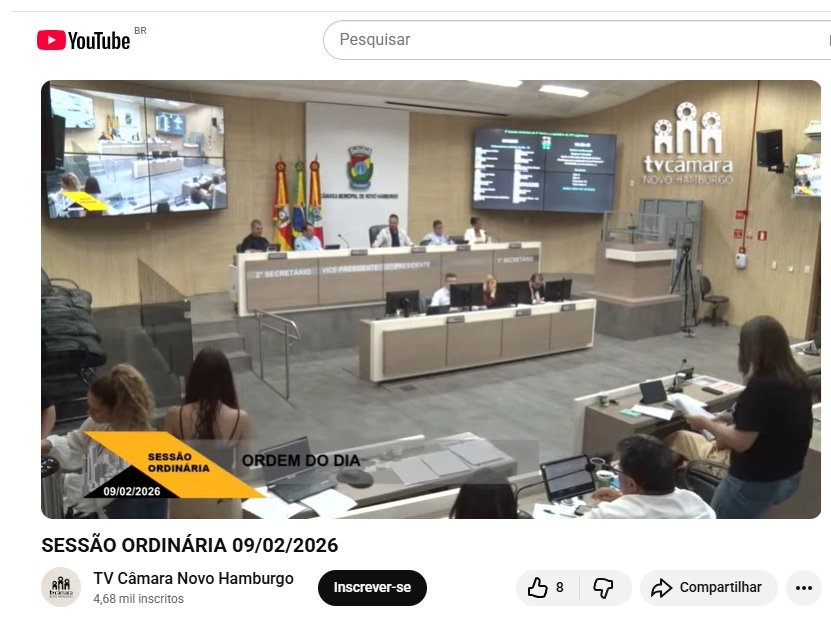This screenshot has height=621, width=831.
Task: Open the YouTube home logo
Action: tap(83, 40)
